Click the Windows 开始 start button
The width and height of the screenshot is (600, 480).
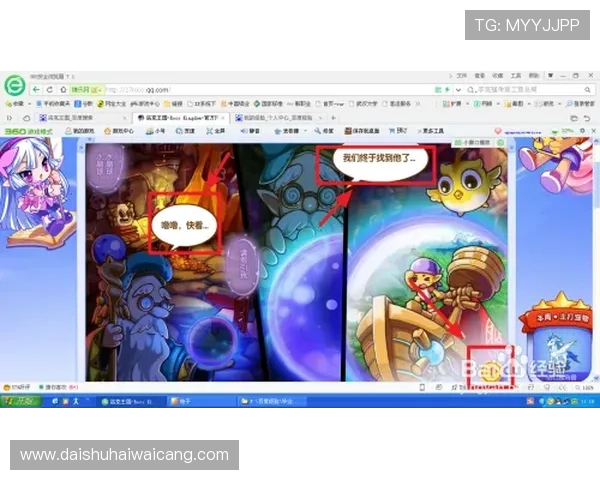tap(21, 401)
